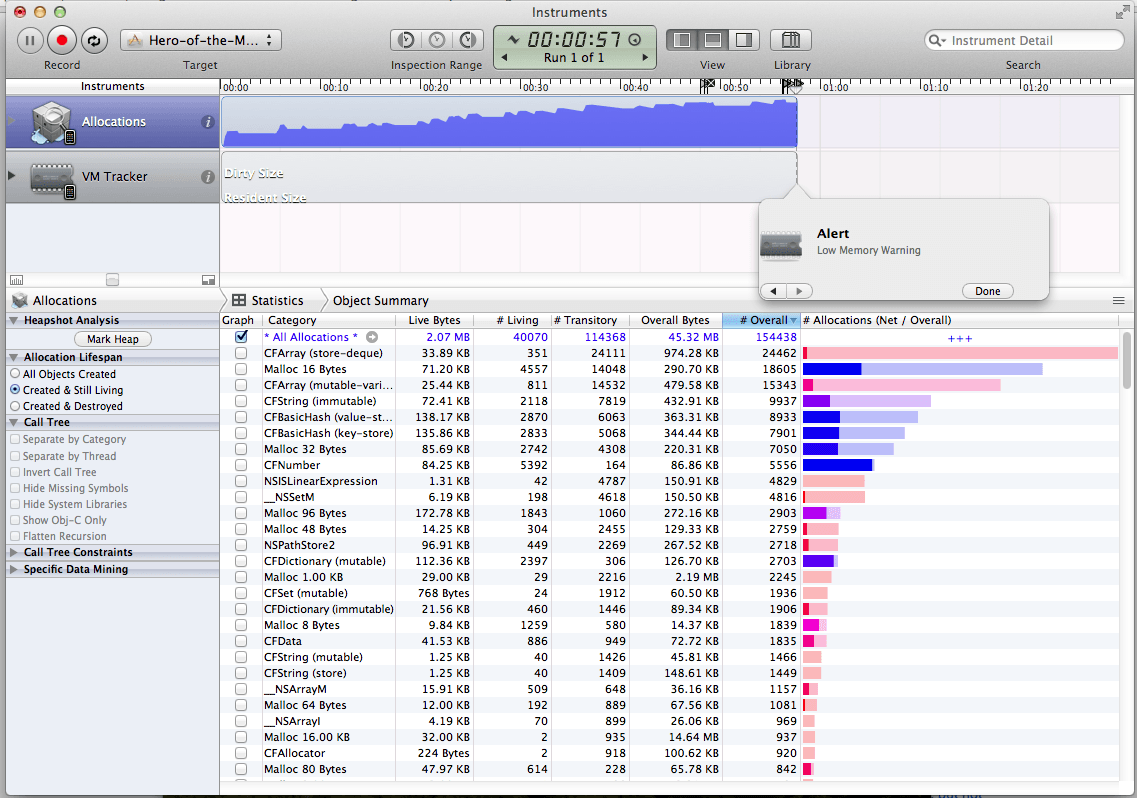Click focus arrow next to All Allocations
The image size is (1137, 798).
point(372,338)
